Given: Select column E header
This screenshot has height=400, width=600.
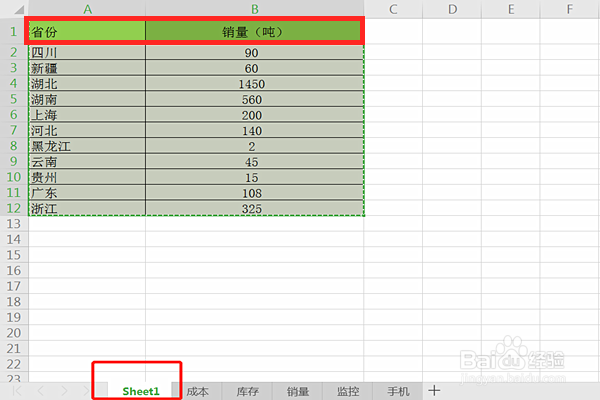Looking at the screenshot, I should pyautogui.click(x=511, y=9).
